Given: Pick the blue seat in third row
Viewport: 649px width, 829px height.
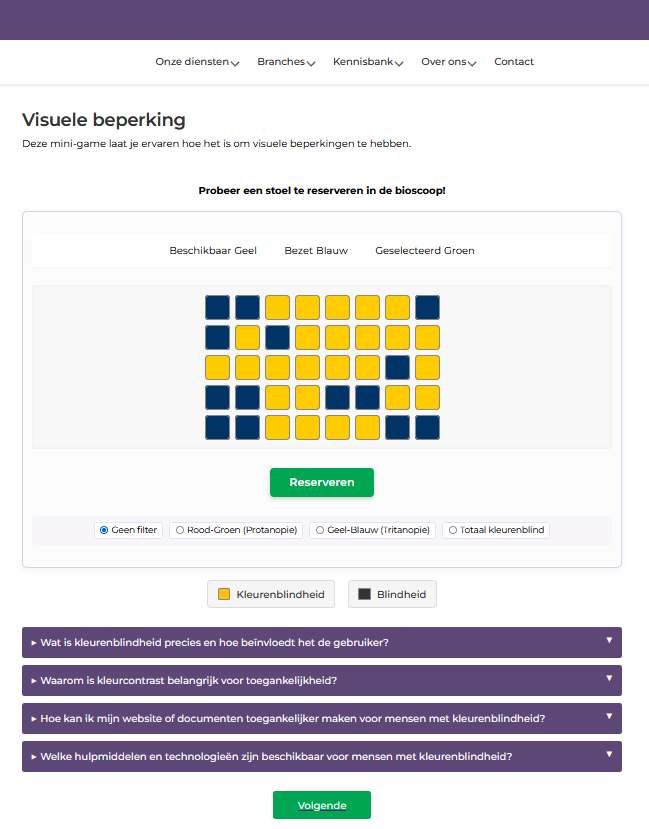Looking at the screenshot, I should tap(397, 367).
